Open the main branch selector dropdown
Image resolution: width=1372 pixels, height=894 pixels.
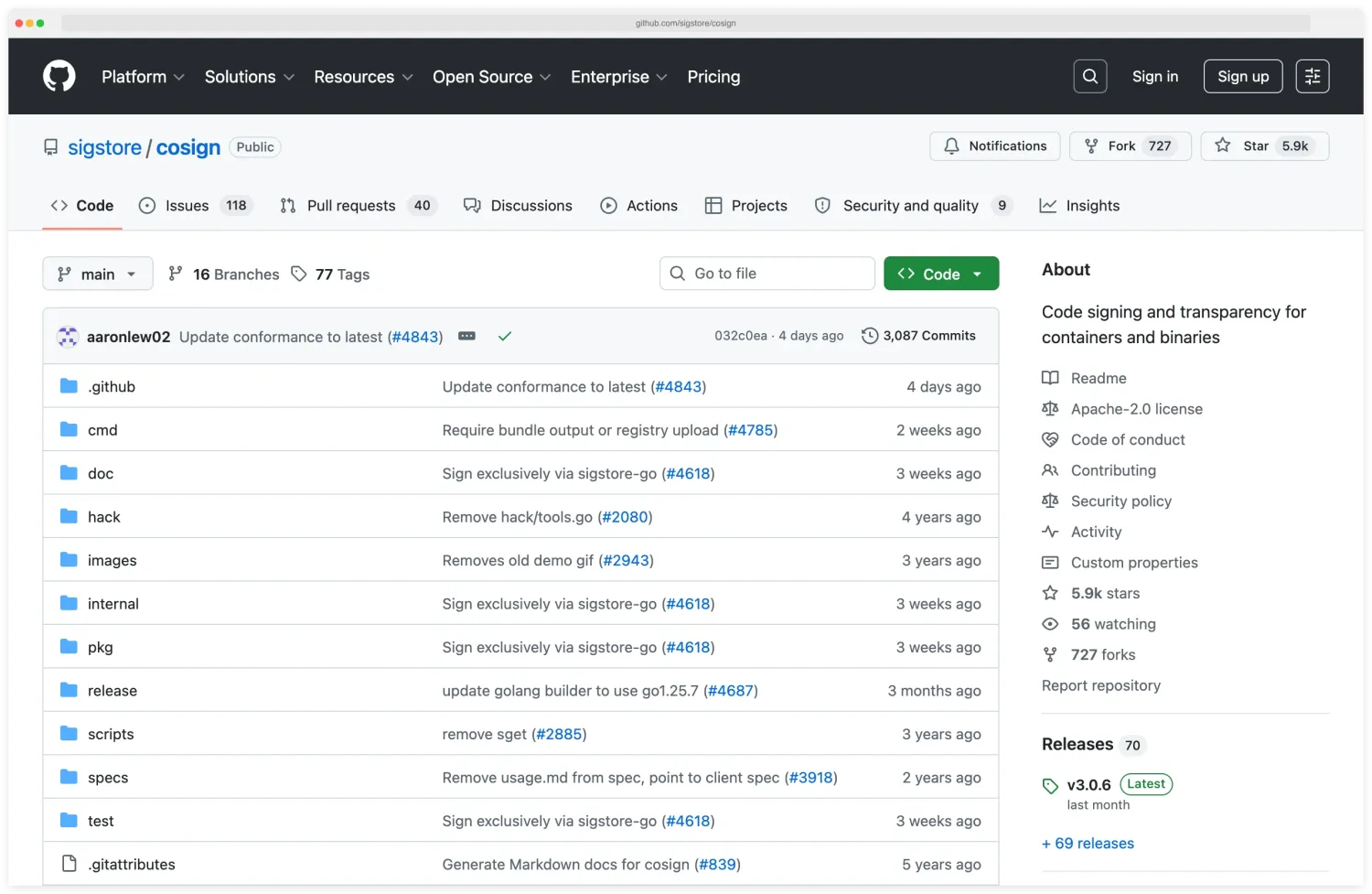[x=98, y=274]
